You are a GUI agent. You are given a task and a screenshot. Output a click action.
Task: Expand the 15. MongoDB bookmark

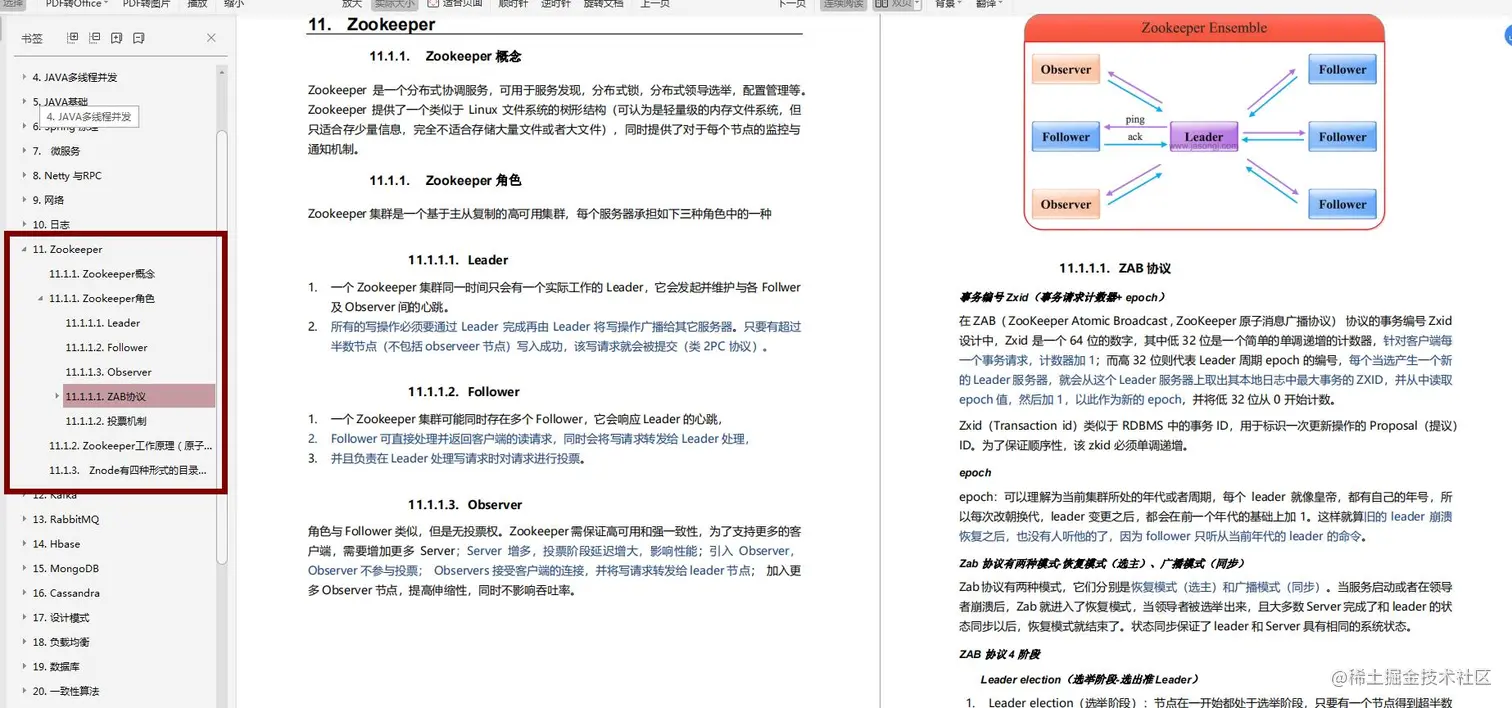coord(24,568)
